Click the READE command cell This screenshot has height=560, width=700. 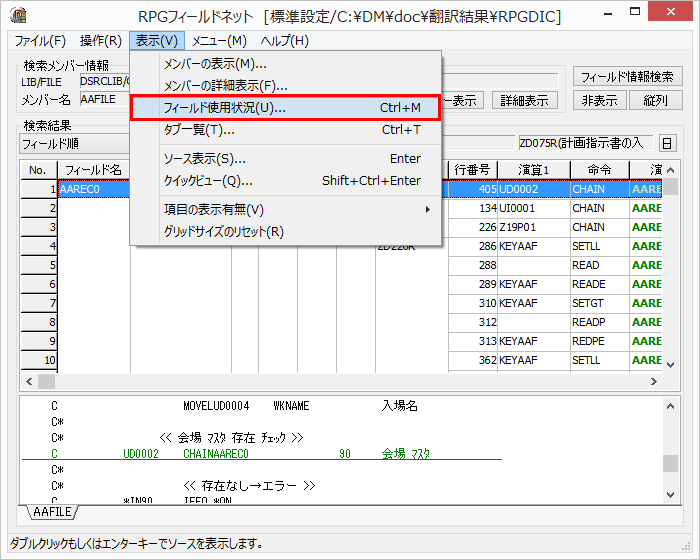tap(600, 284)
